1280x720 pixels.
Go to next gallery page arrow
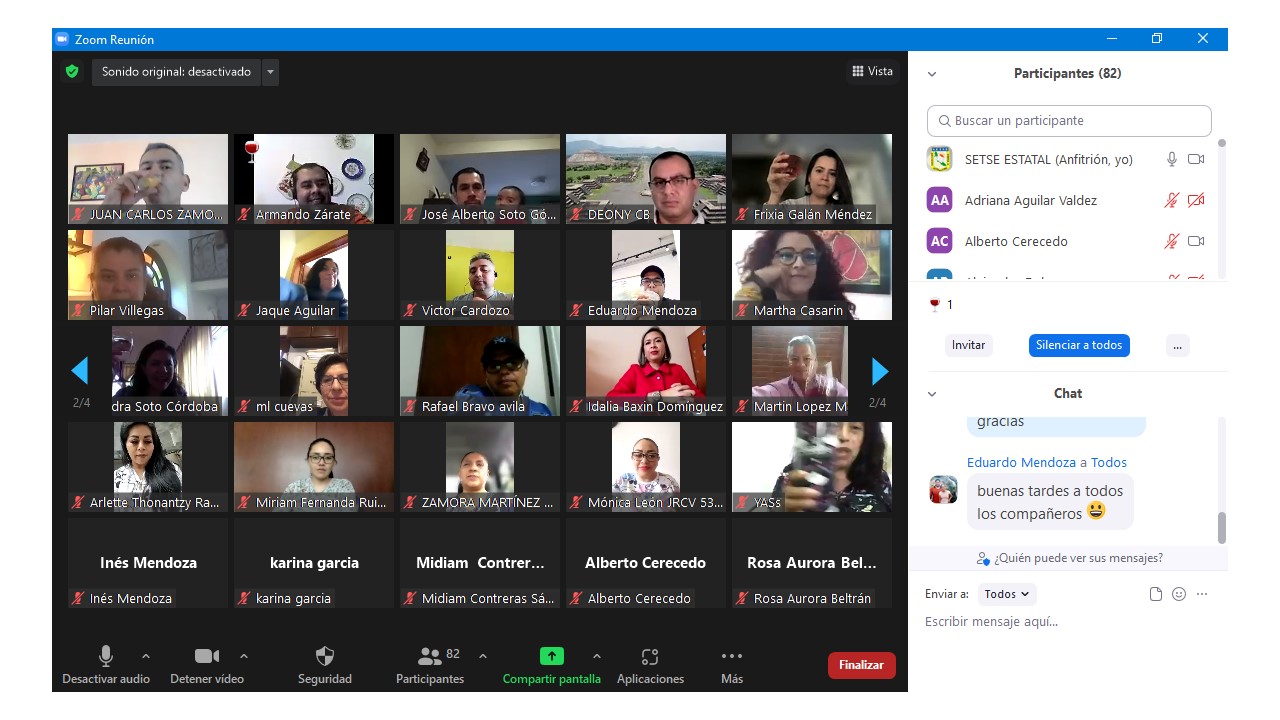880,371
